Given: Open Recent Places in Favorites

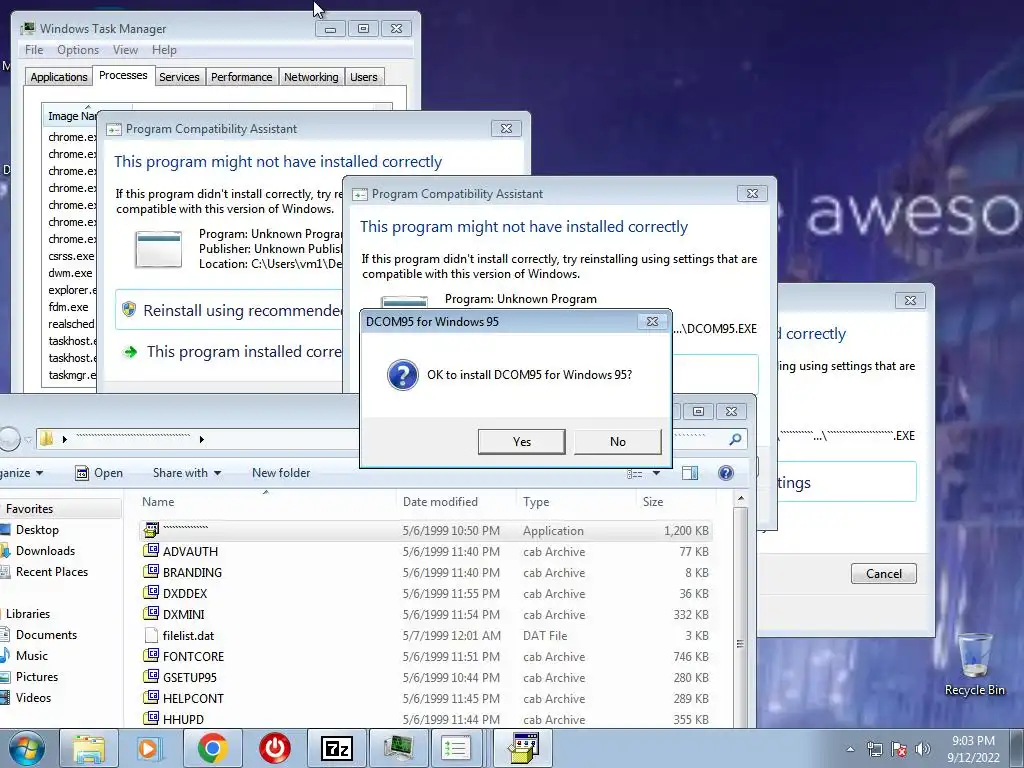Looking at the screenshot, I should click(x=52, y=571).
